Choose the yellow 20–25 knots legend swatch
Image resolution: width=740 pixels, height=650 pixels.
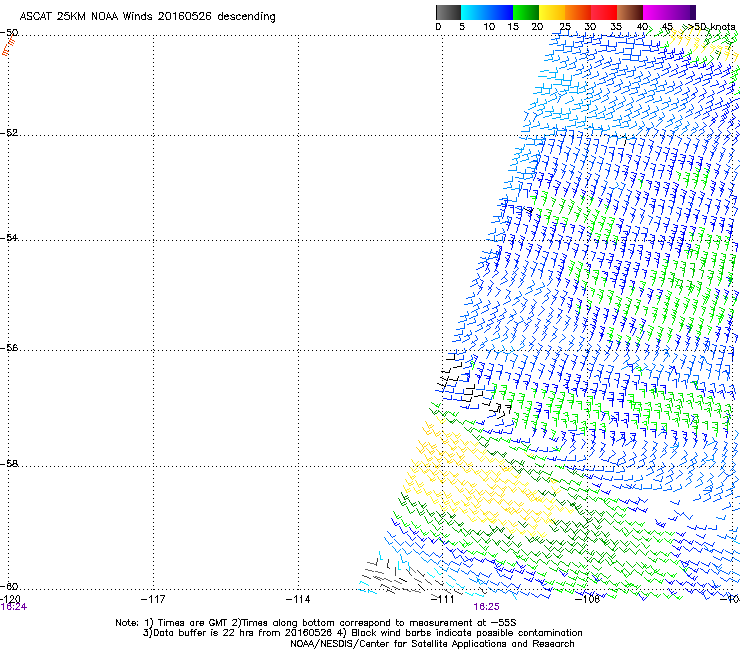coord(552,12)
